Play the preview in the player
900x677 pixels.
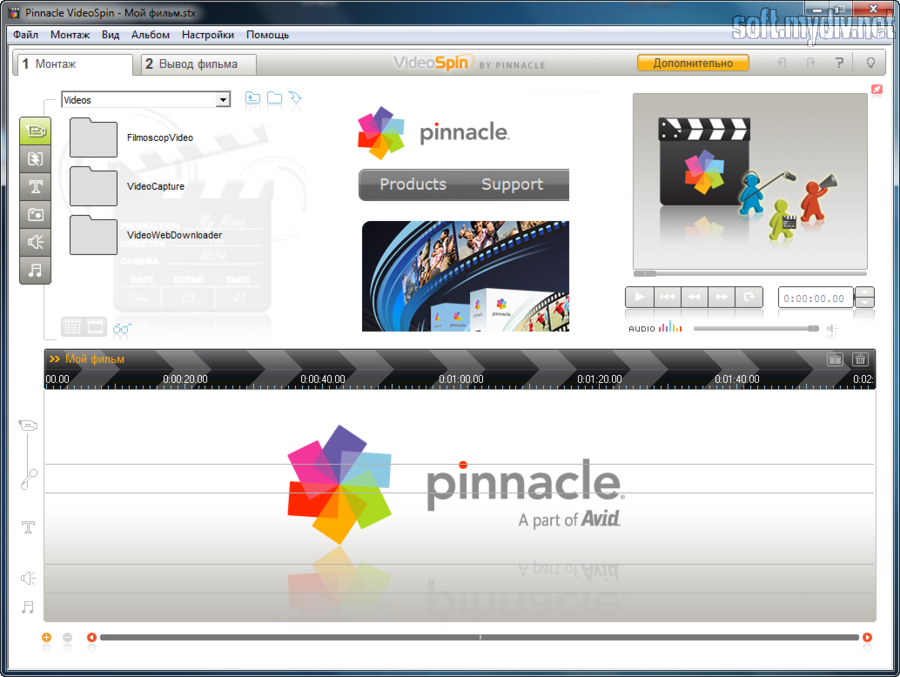[639, 297]
